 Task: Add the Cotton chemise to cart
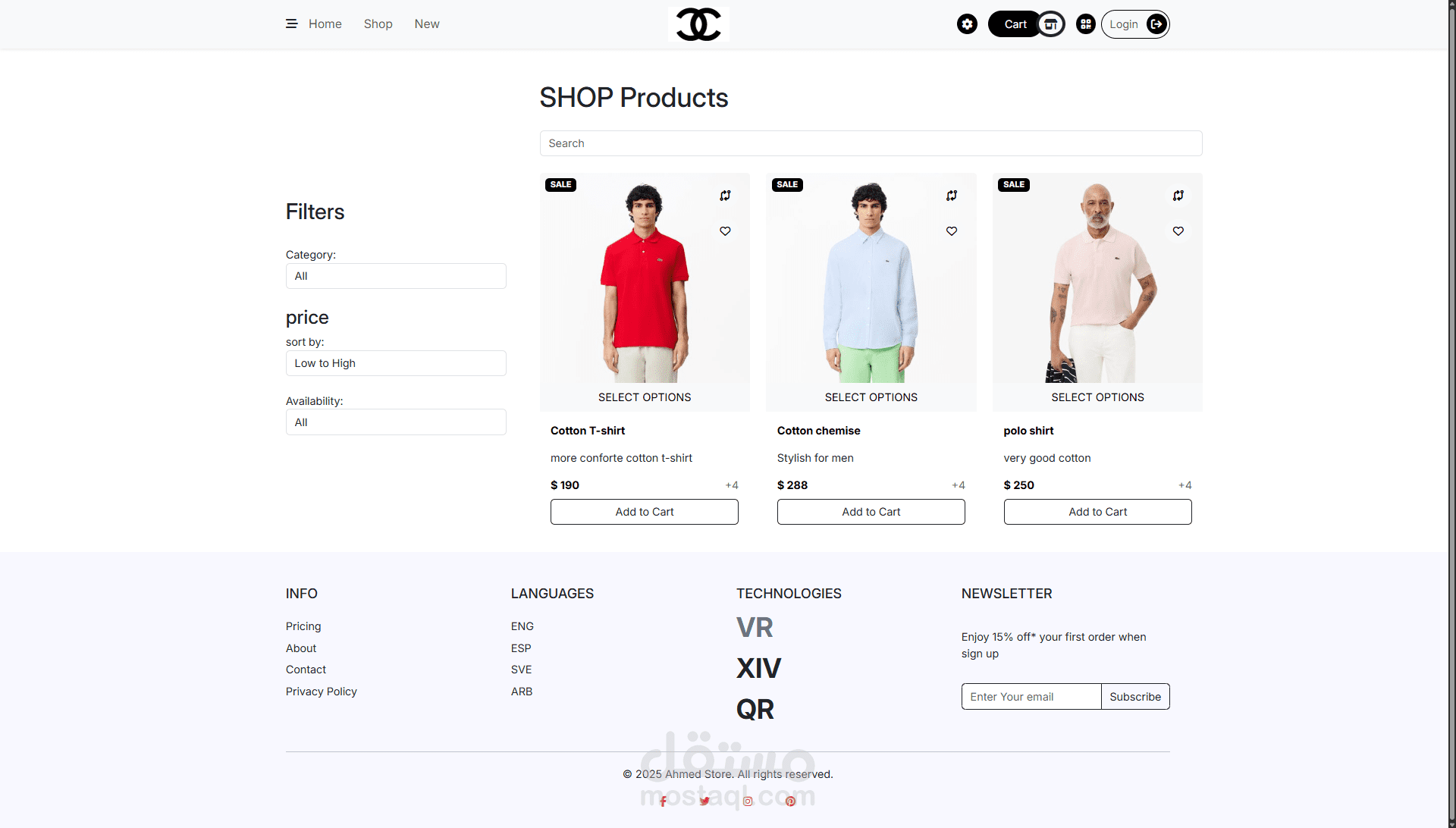click(x=871, y=512)
